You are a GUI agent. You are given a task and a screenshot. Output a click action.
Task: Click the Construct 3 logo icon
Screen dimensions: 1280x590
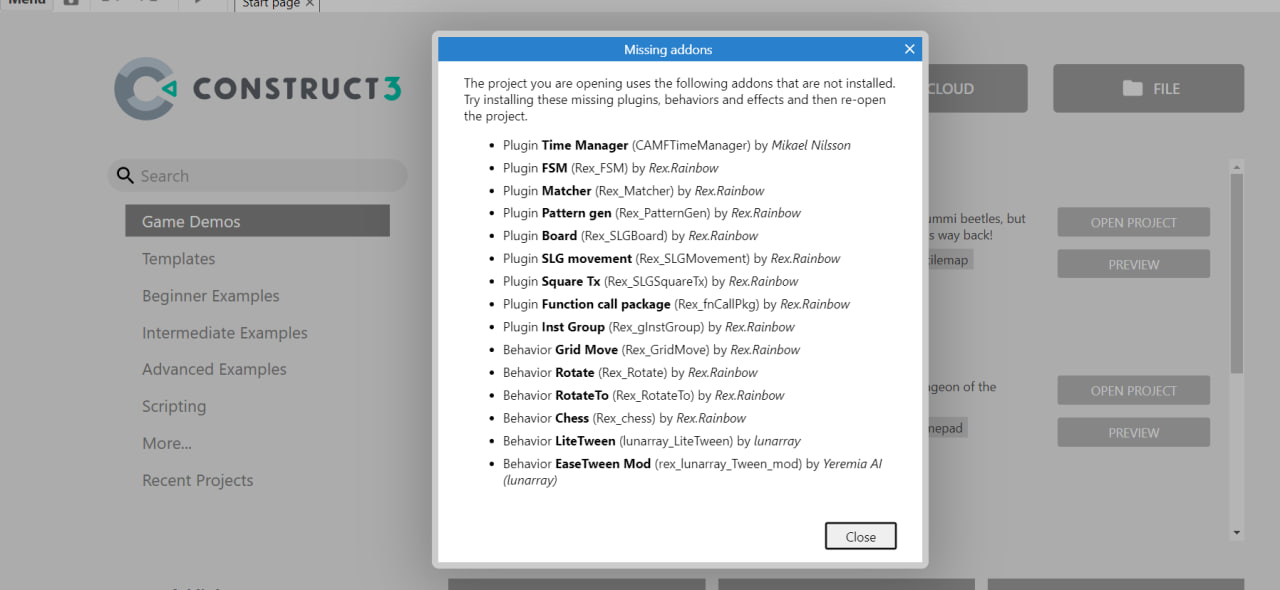[x=145, y=88]
